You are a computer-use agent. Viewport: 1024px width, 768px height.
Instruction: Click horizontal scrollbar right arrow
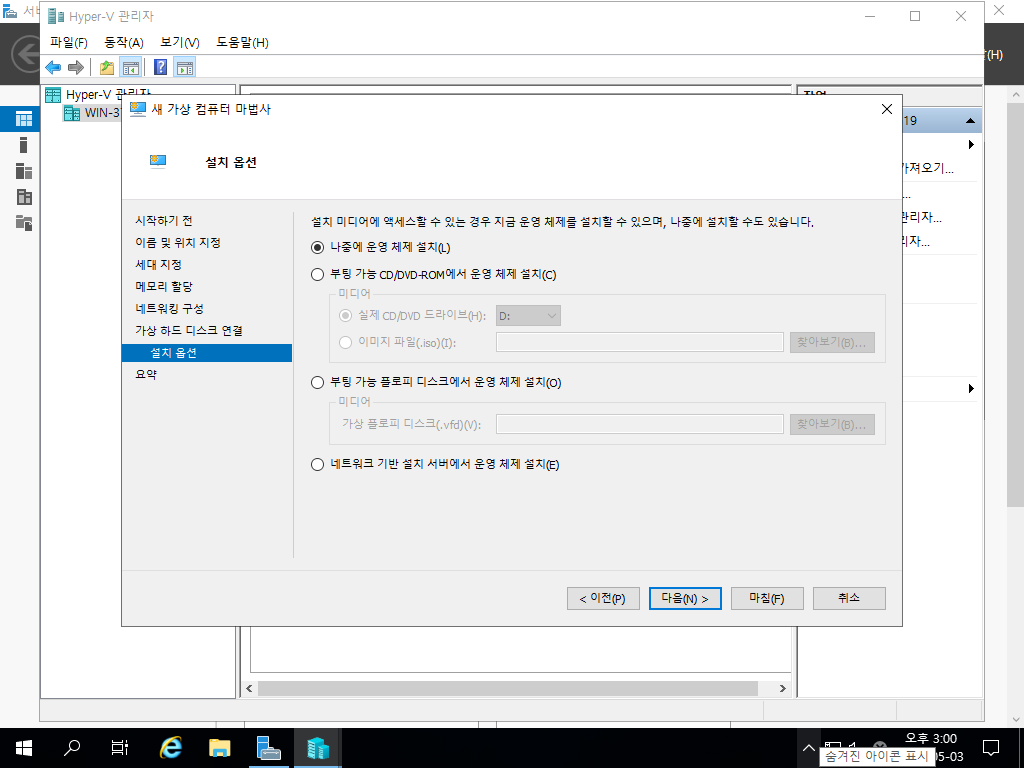(782, 688)
